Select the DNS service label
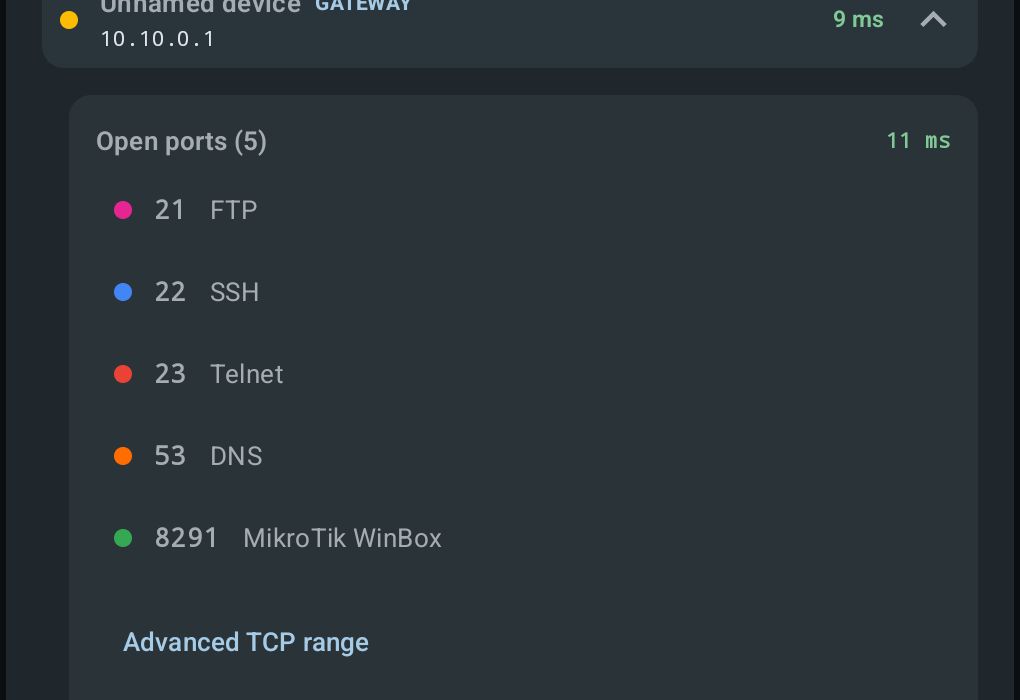 [x=236, y=456]
